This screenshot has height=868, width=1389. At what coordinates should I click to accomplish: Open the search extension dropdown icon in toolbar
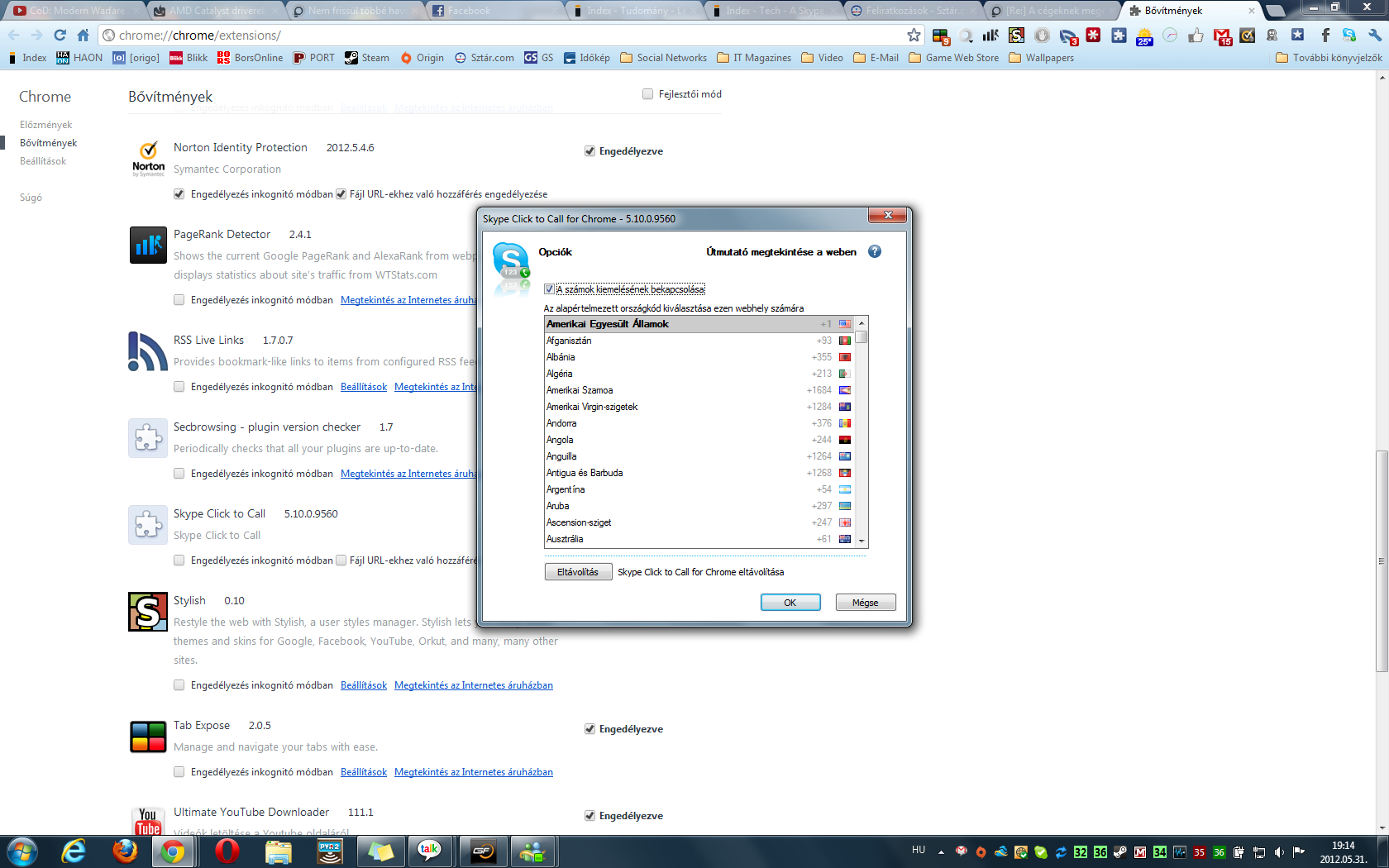click(x=966, y=36)
